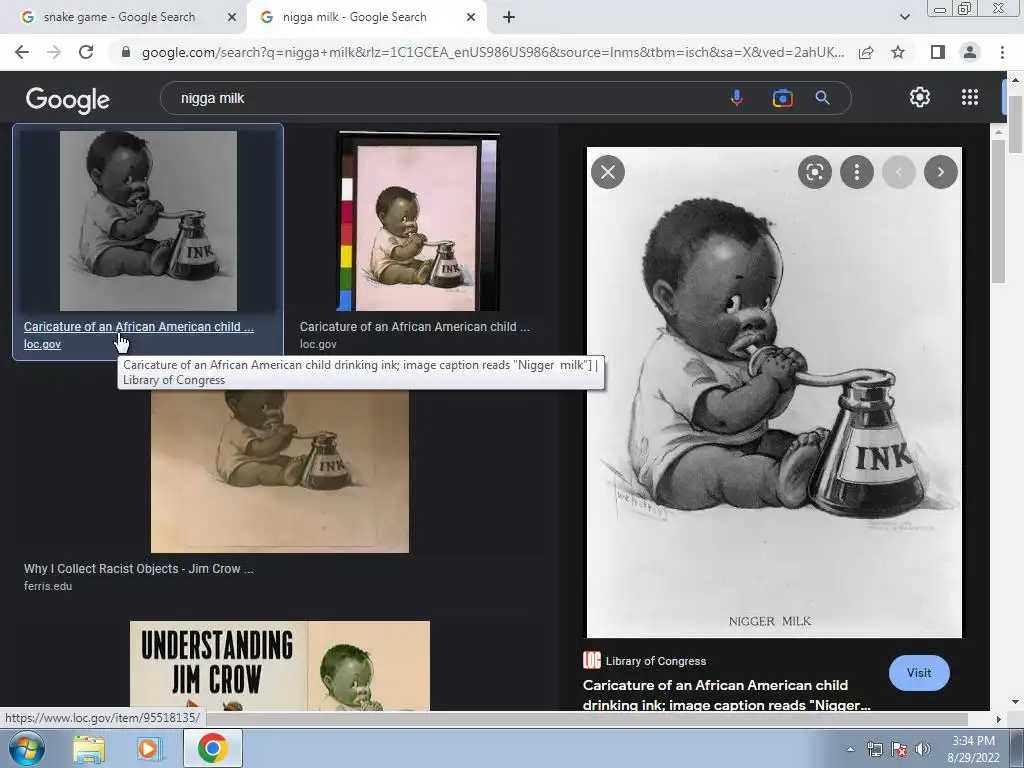1024x768 pixels.
Task: Close the snake game tab
Action: click(x=231, y=17)
